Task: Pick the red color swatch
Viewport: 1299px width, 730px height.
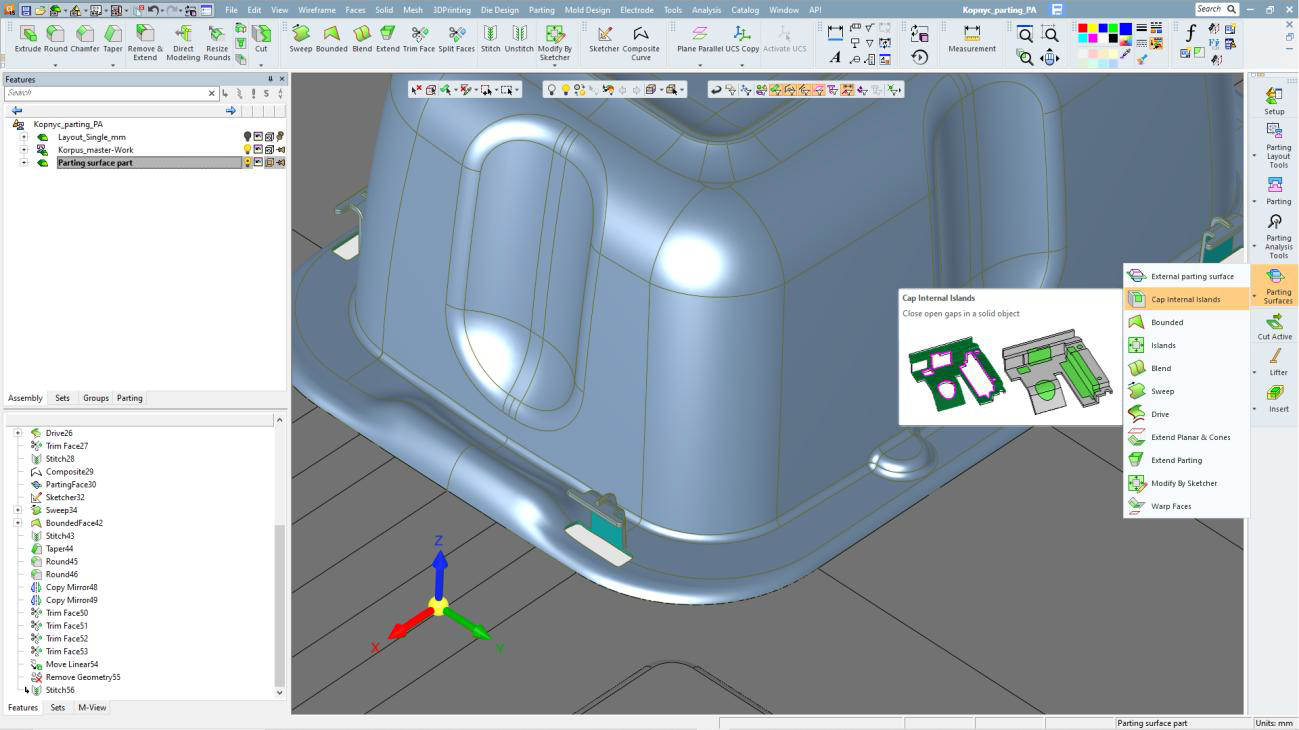Action: [x=1082, y=28]
